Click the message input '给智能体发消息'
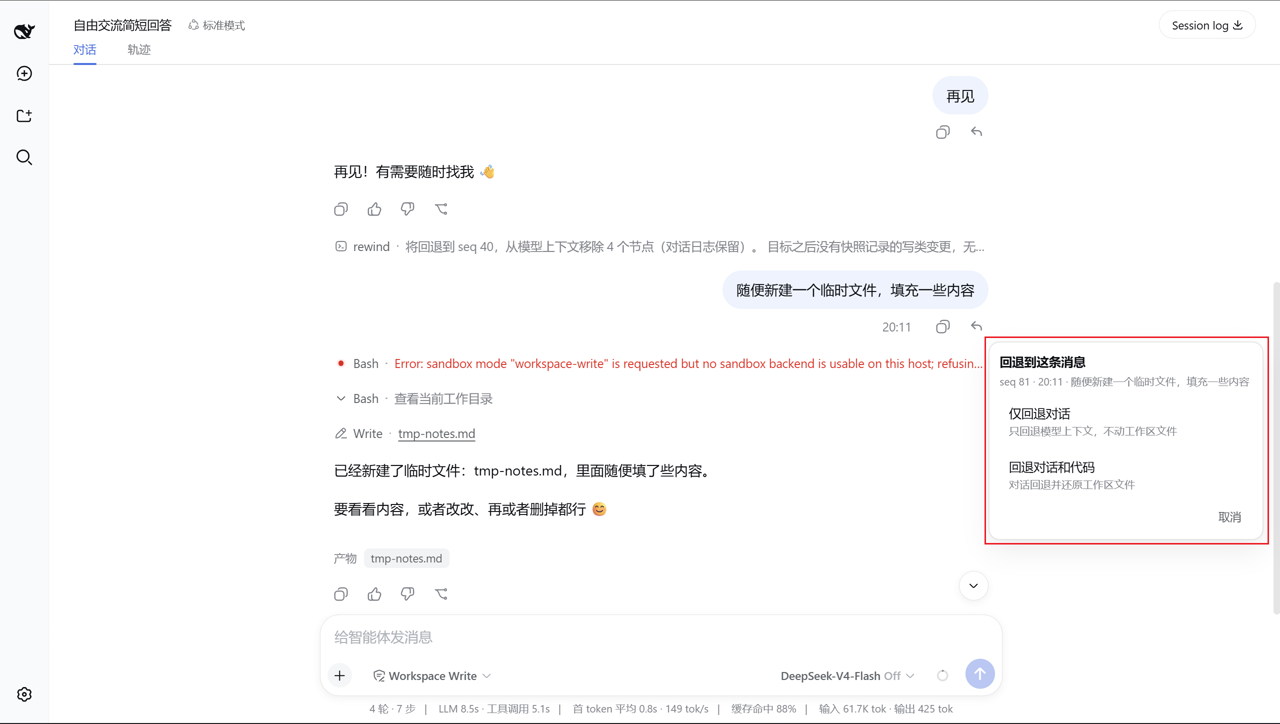The image size is (1280, 724). [660, 637]
